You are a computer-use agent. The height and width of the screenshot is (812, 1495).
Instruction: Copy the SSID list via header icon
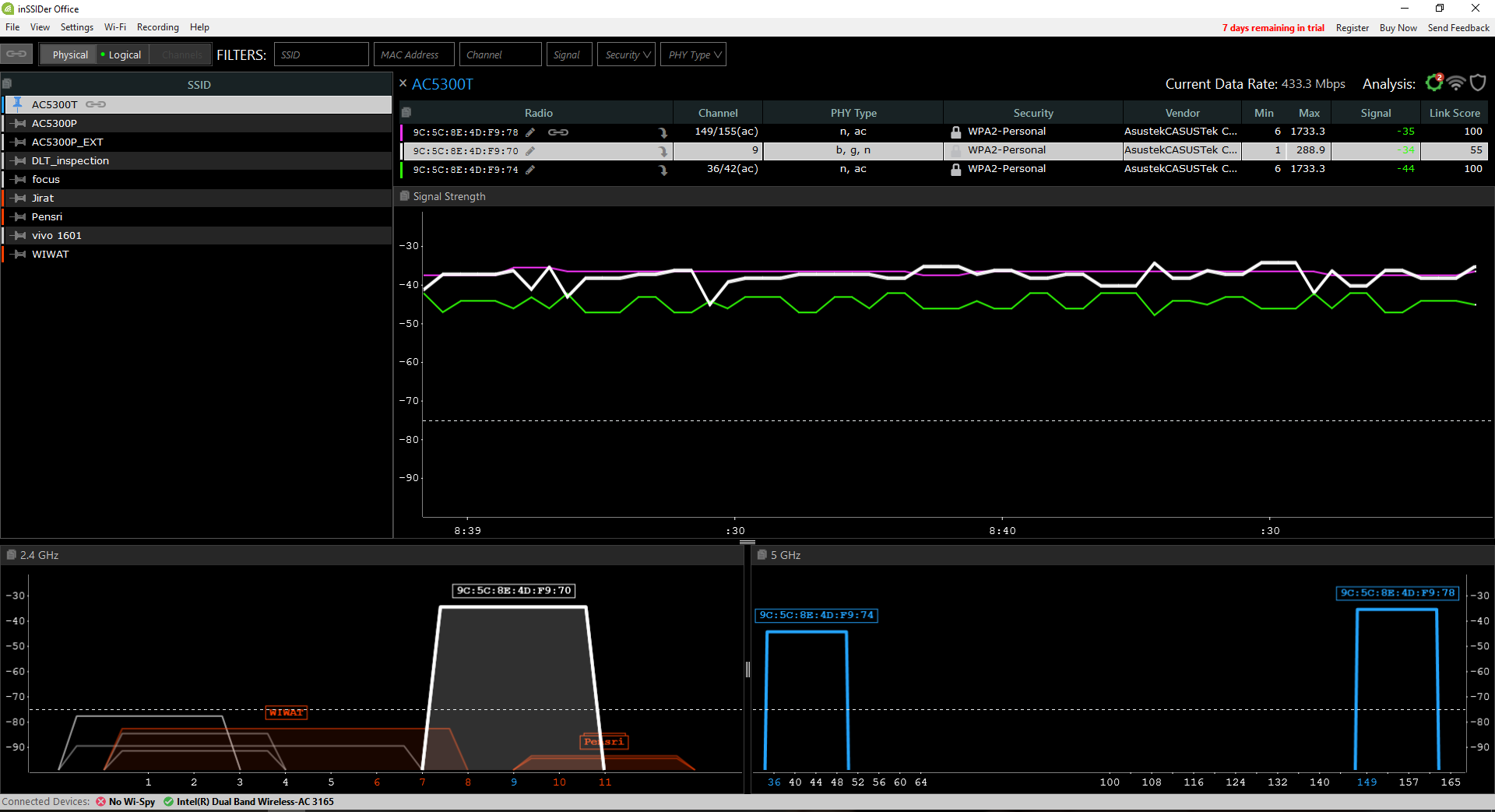click(7, 84)
